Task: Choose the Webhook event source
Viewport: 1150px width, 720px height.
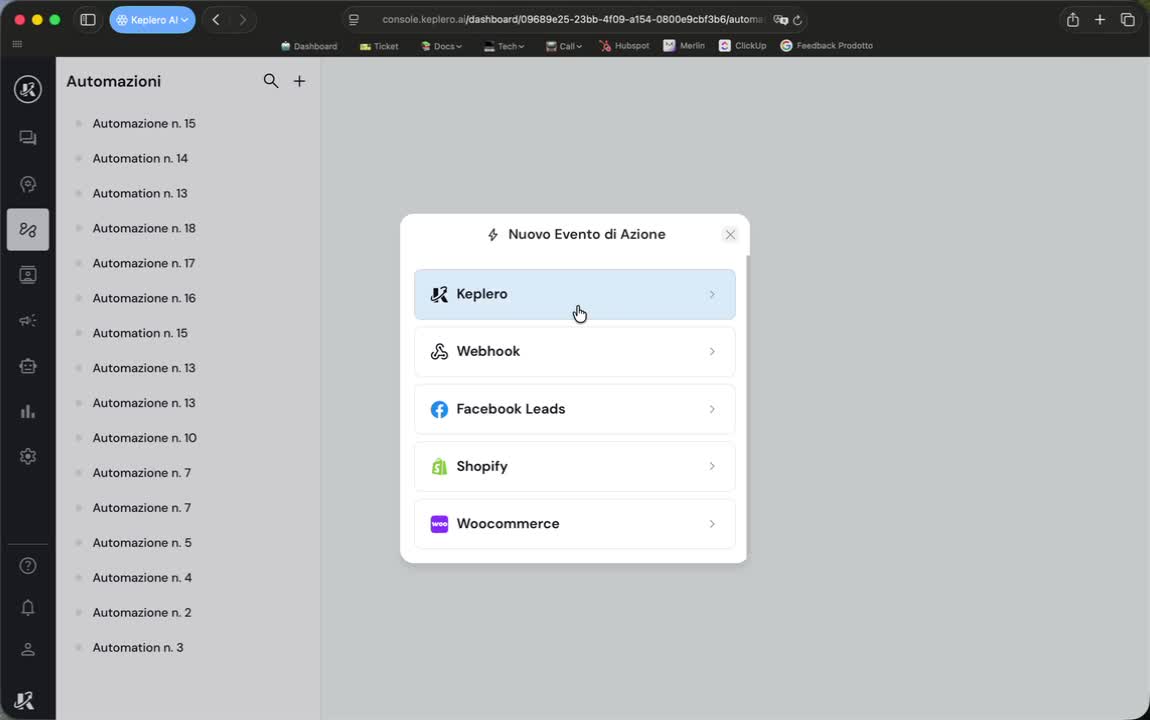Action: coord(574,351)
